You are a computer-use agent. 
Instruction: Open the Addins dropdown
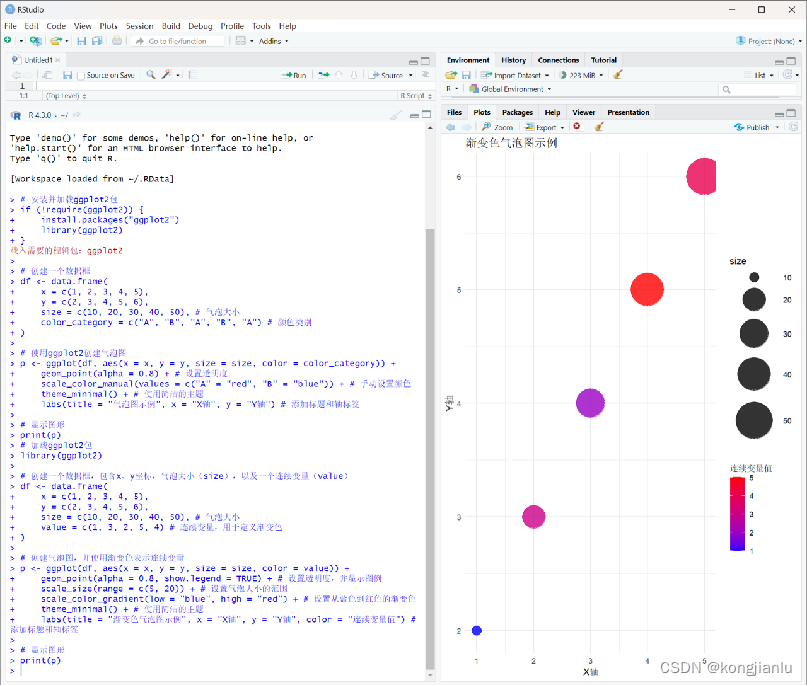[x=273, y=41]
